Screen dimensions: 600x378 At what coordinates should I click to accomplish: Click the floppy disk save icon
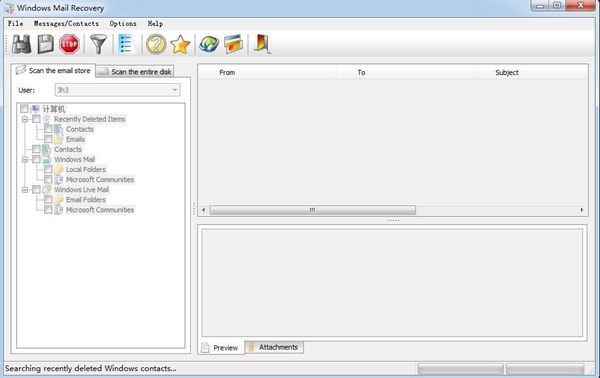[46, 44]
